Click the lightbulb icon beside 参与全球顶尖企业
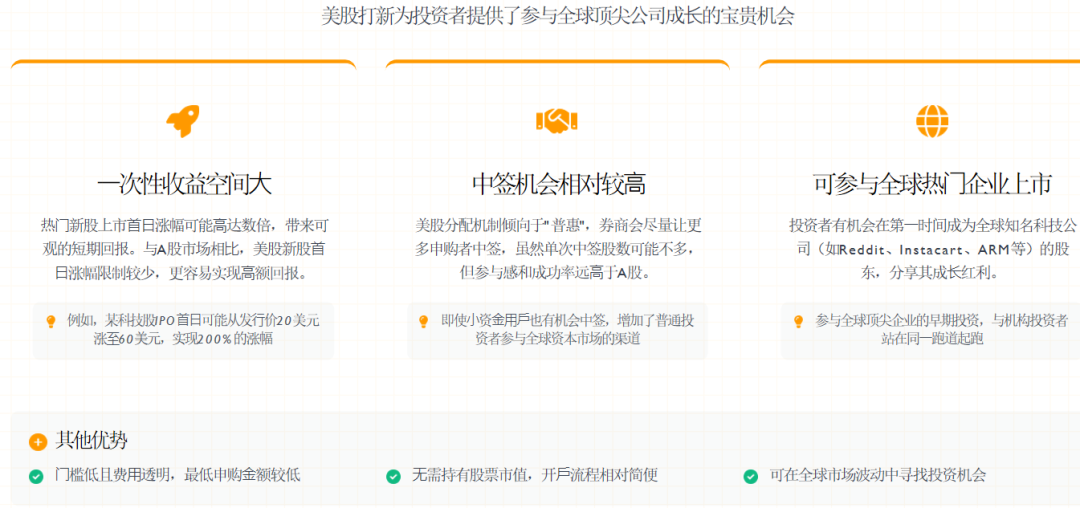 pos(799,321)
